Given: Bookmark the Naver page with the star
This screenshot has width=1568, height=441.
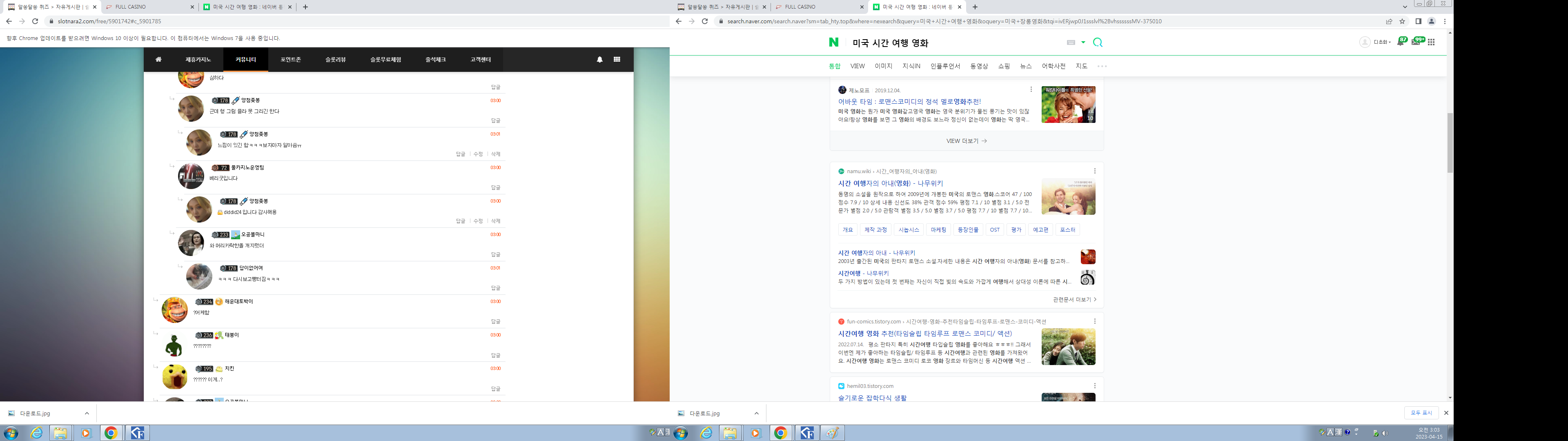Looking at the screenshot, I should point(1403,21).
